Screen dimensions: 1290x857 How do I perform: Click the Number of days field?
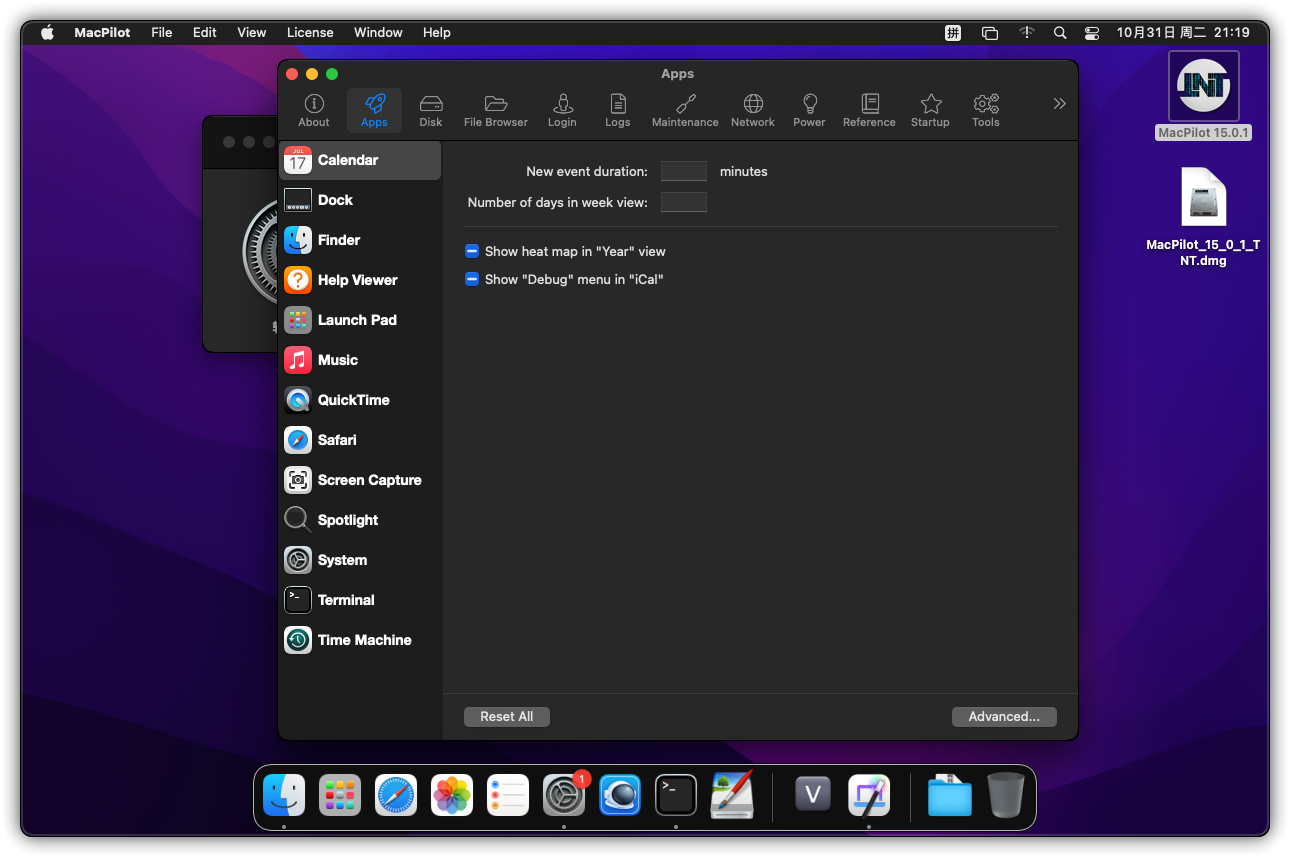pos(683,203)
